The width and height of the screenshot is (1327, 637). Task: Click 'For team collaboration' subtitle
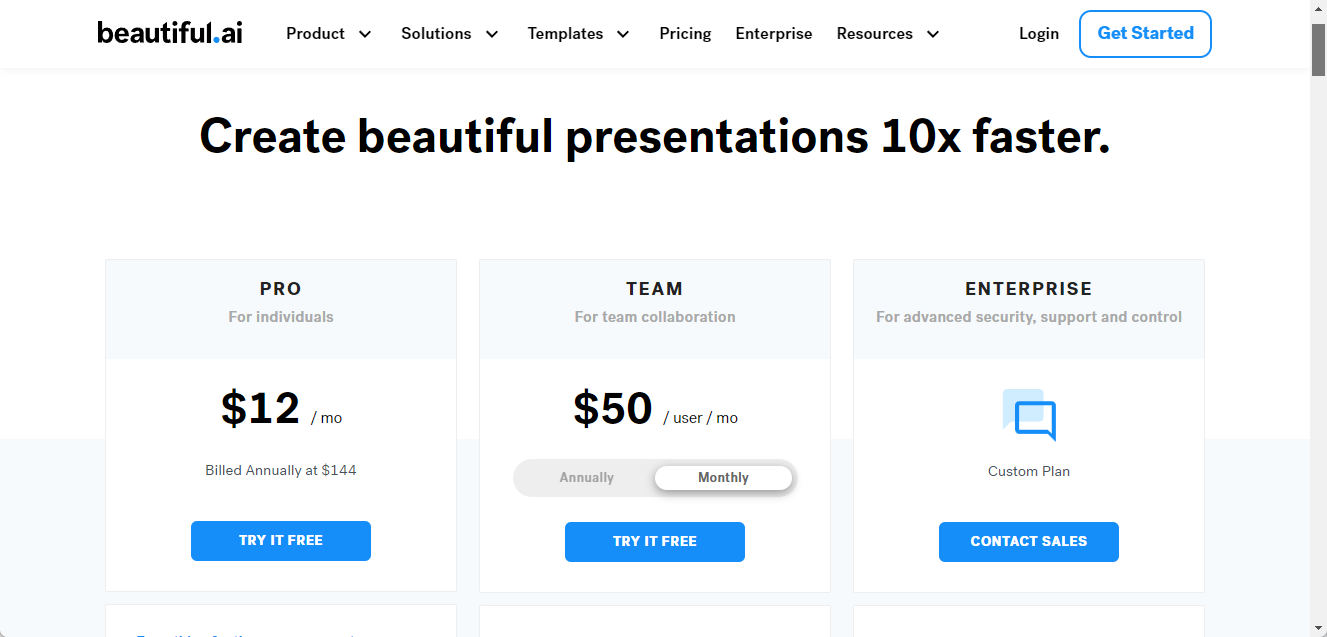click(x=655, y=317)
